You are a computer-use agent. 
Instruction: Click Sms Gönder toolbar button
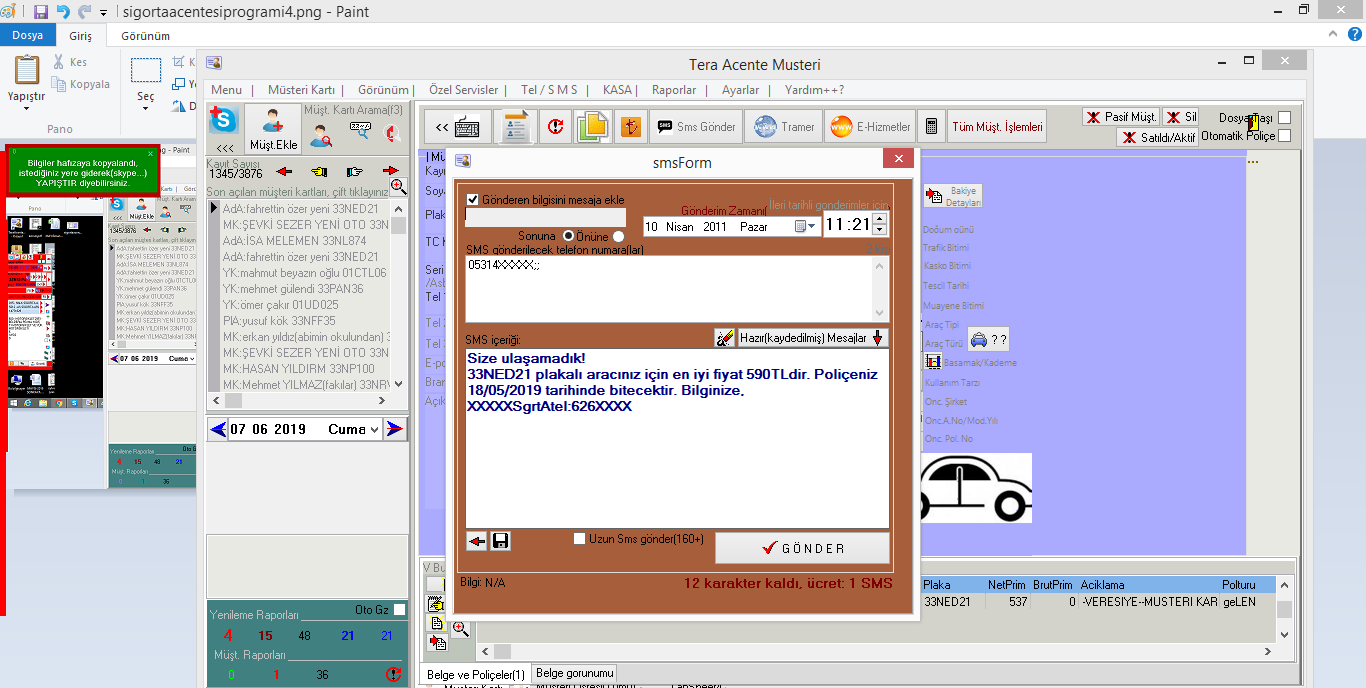click(x=695, y=127)
